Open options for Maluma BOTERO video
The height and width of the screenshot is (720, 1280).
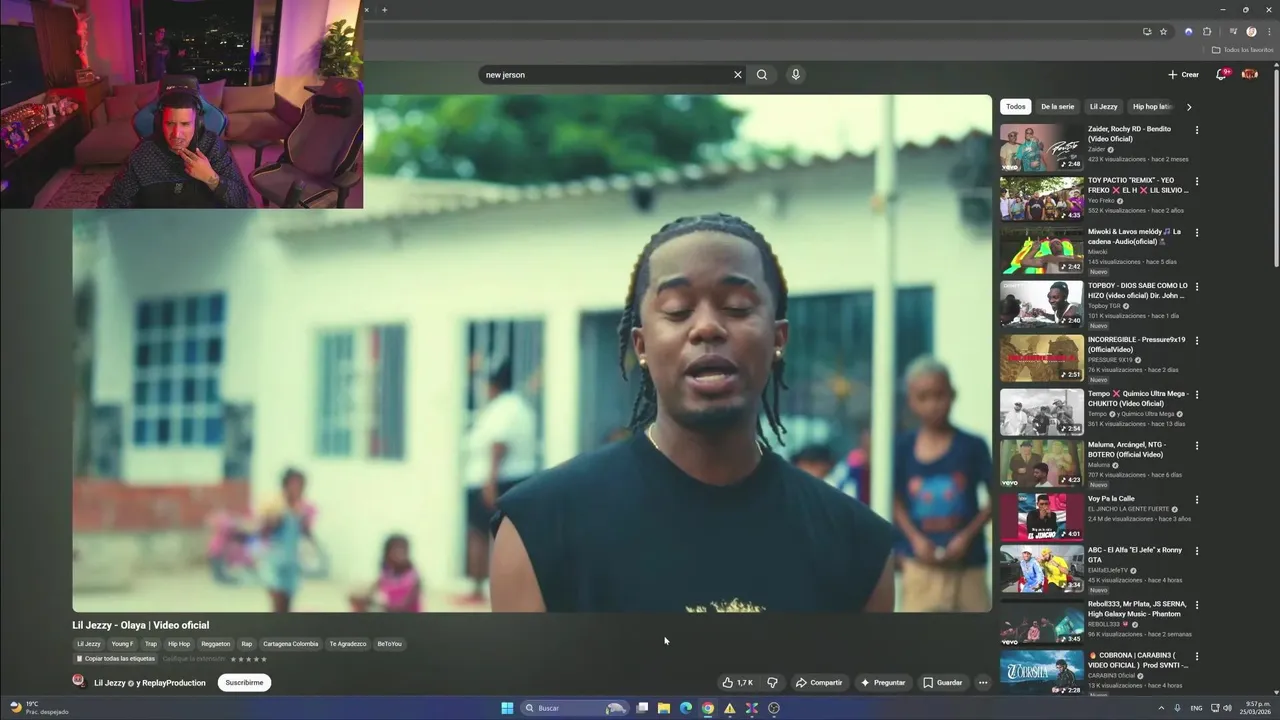[x=1197, y=446]
